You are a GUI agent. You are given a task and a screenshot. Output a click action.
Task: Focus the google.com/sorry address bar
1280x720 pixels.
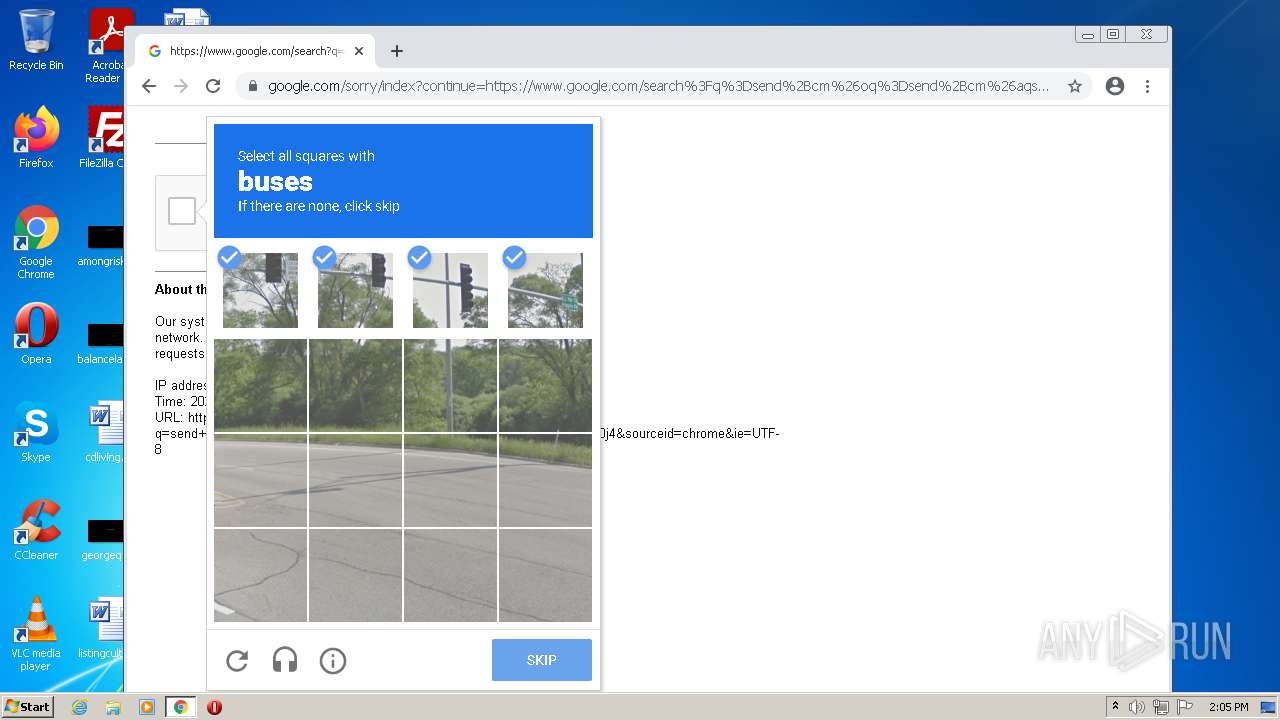pos(659,86)
